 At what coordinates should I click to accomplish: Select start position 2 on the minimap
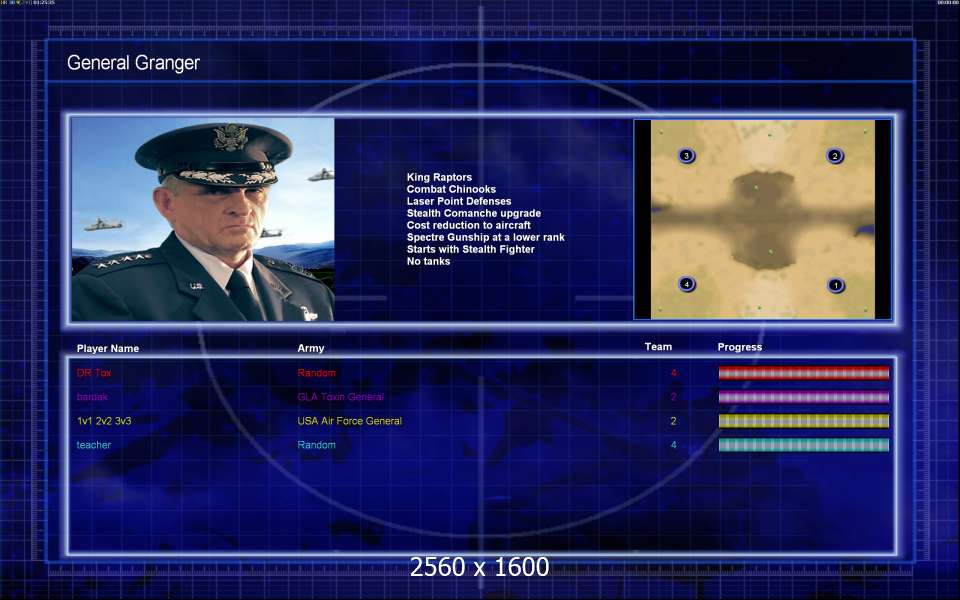(834, 156)
